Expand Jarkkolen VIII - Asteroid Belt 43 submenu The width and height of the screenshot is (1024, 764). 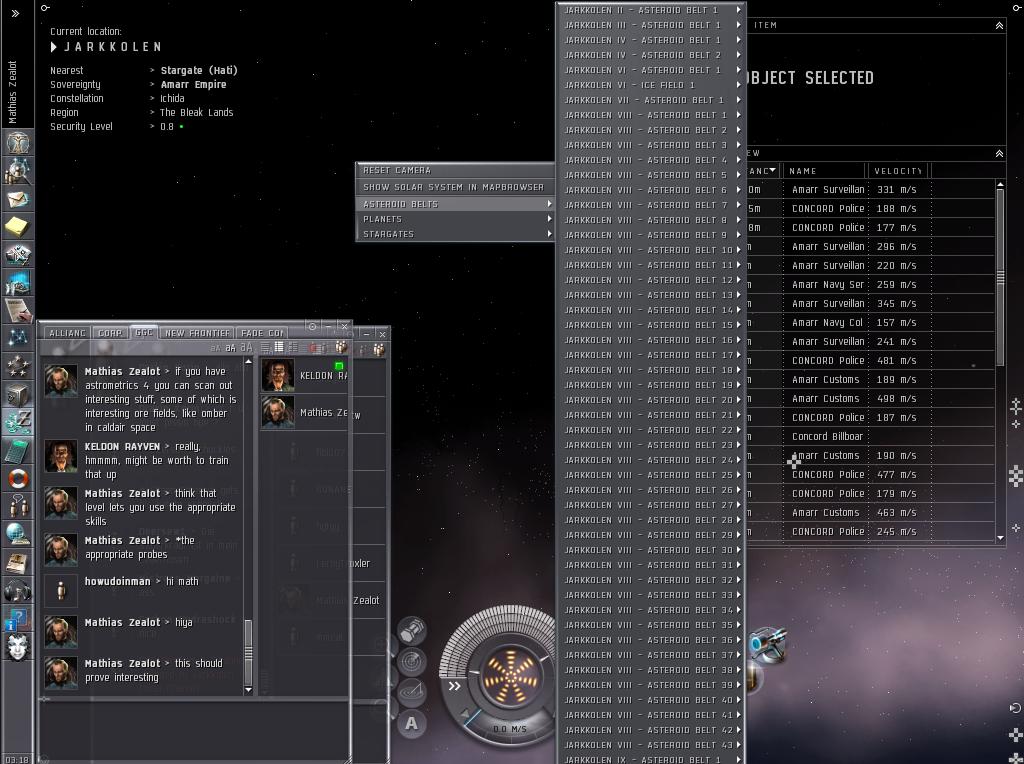[652, 745]
